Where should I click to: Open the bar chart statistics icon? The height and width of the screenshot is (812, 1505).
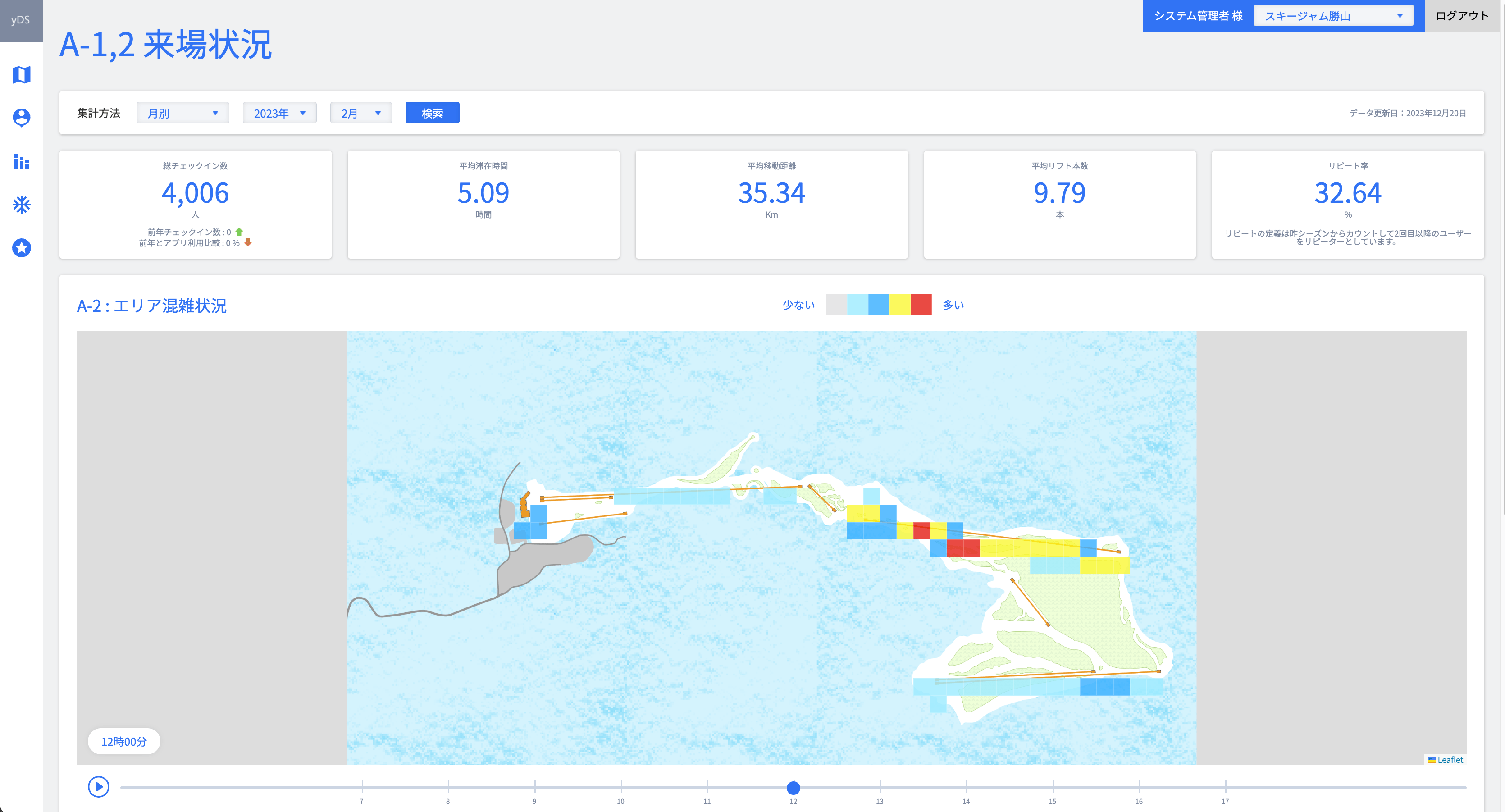pos(22,161)
